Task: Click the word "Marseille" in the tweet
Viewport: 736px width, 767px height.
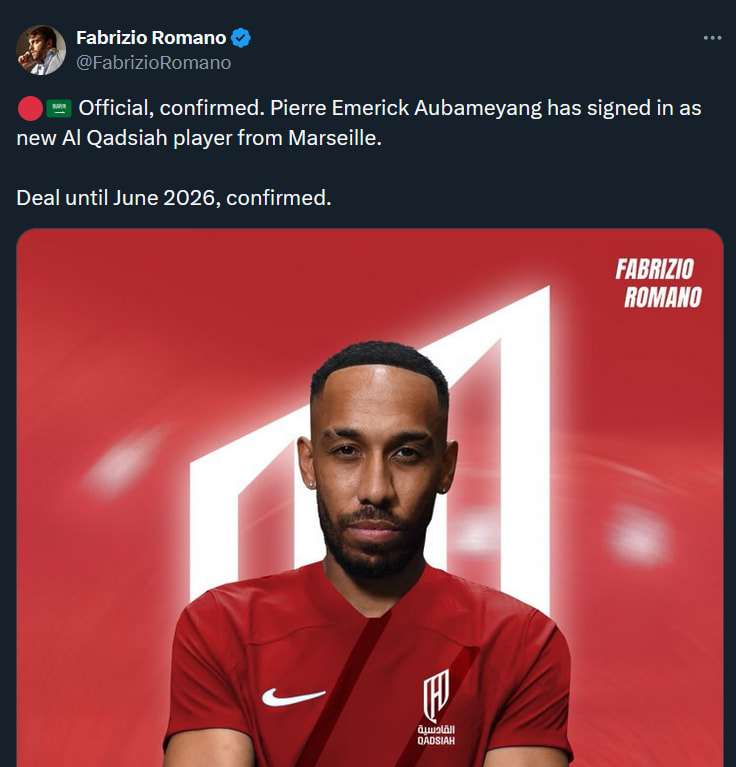Action: [x=335, y=138]
